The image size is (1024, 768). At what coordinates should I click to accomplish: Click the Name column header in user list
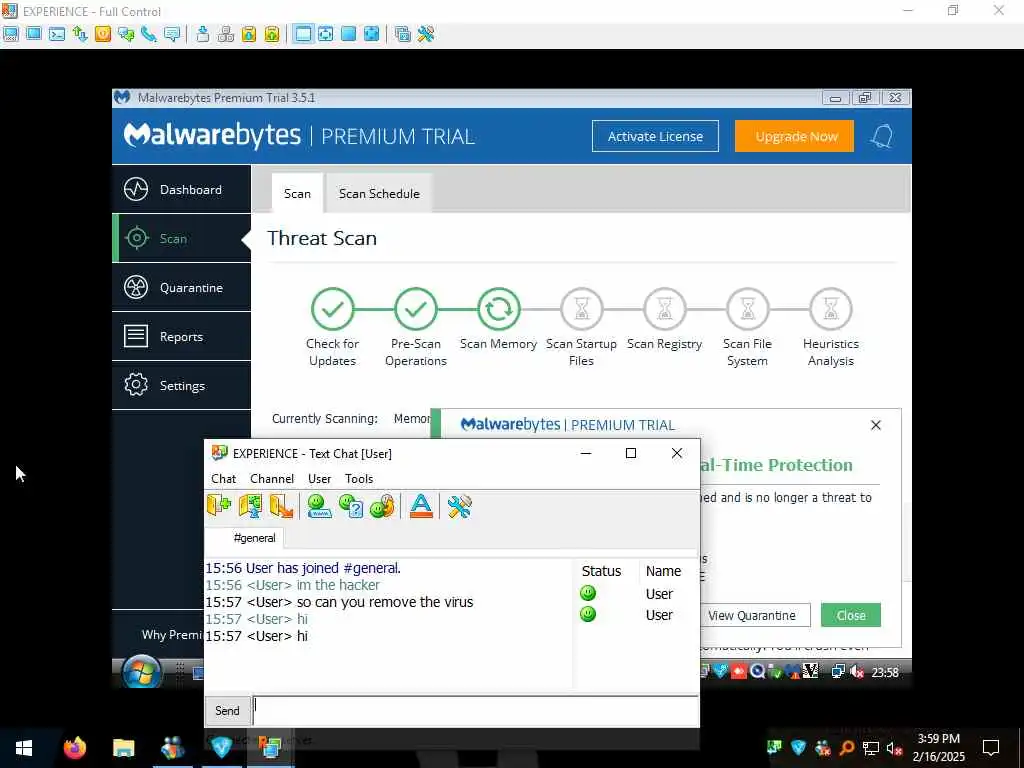pyautogui.click(x=663, y=571)
